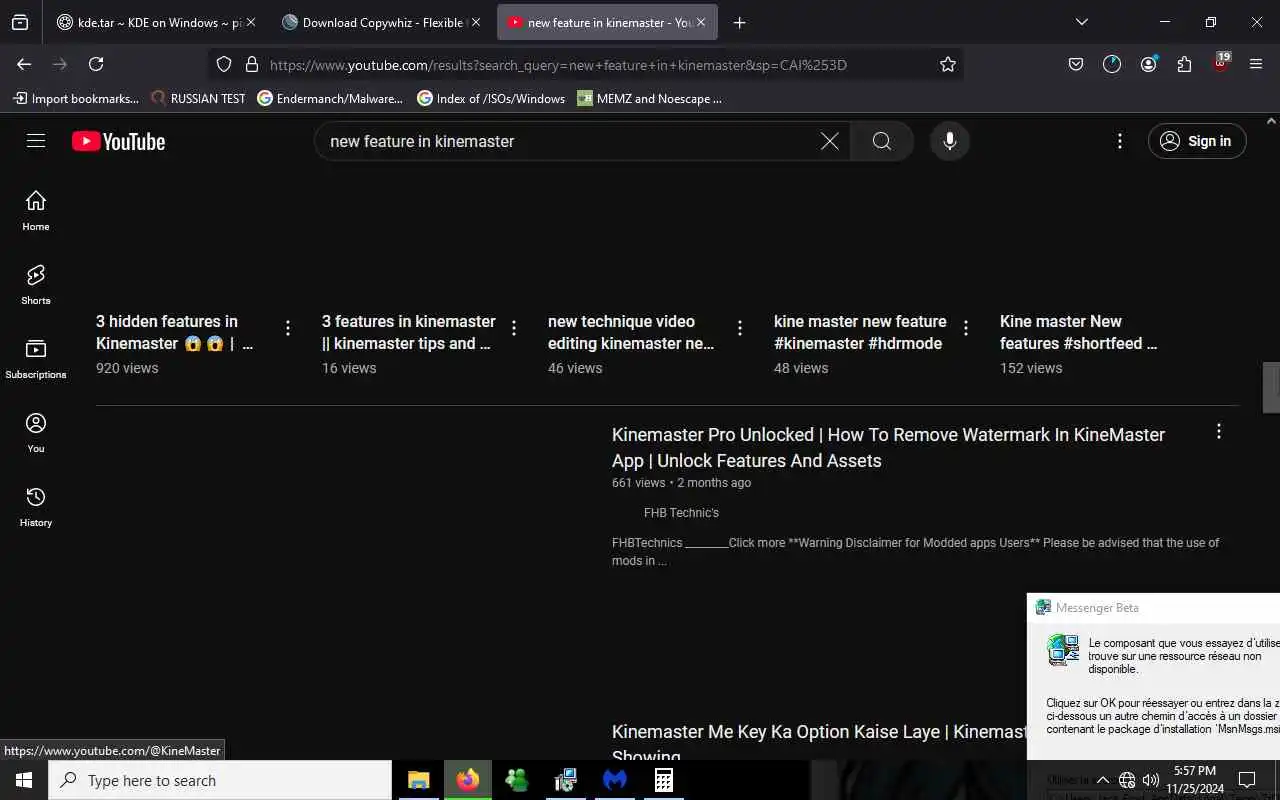Open the 'MEMZ and Noescape' bookmark
Screen dimensions: 1280x800
click(x=649, y=98)
